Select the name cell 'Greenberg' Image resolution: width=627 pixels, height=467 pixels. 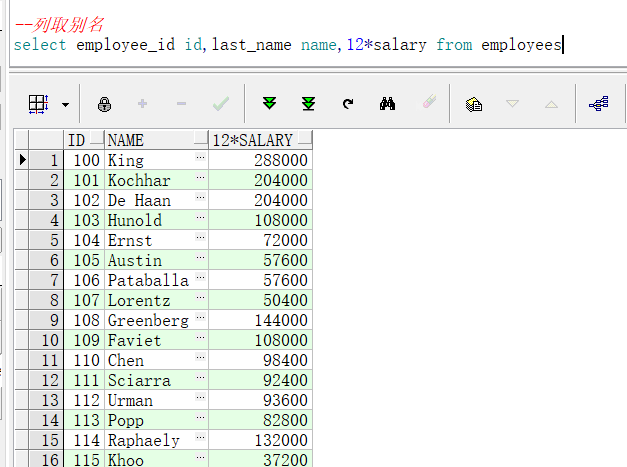156,320
